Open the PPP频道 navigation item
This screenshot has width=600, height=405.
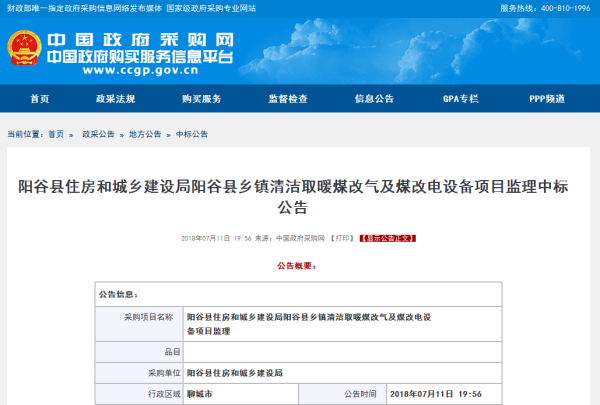(547, 99)
